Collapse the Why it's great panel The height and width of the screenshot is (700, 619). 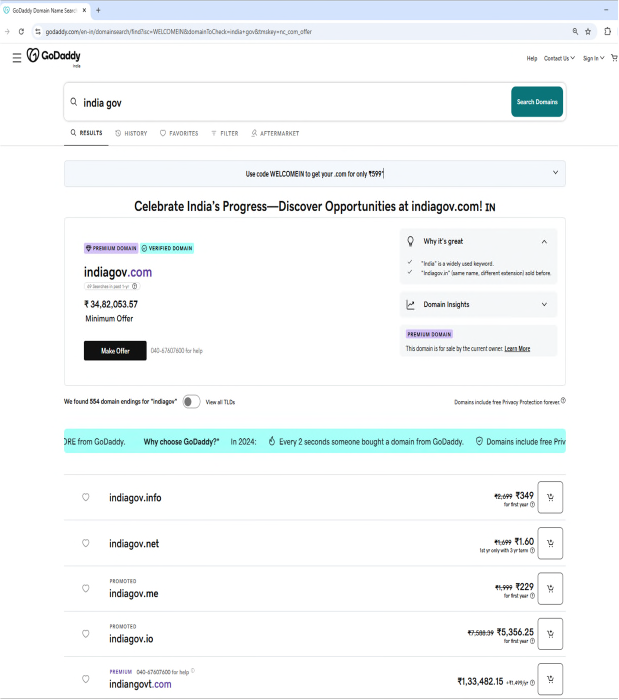pos(544,242)
